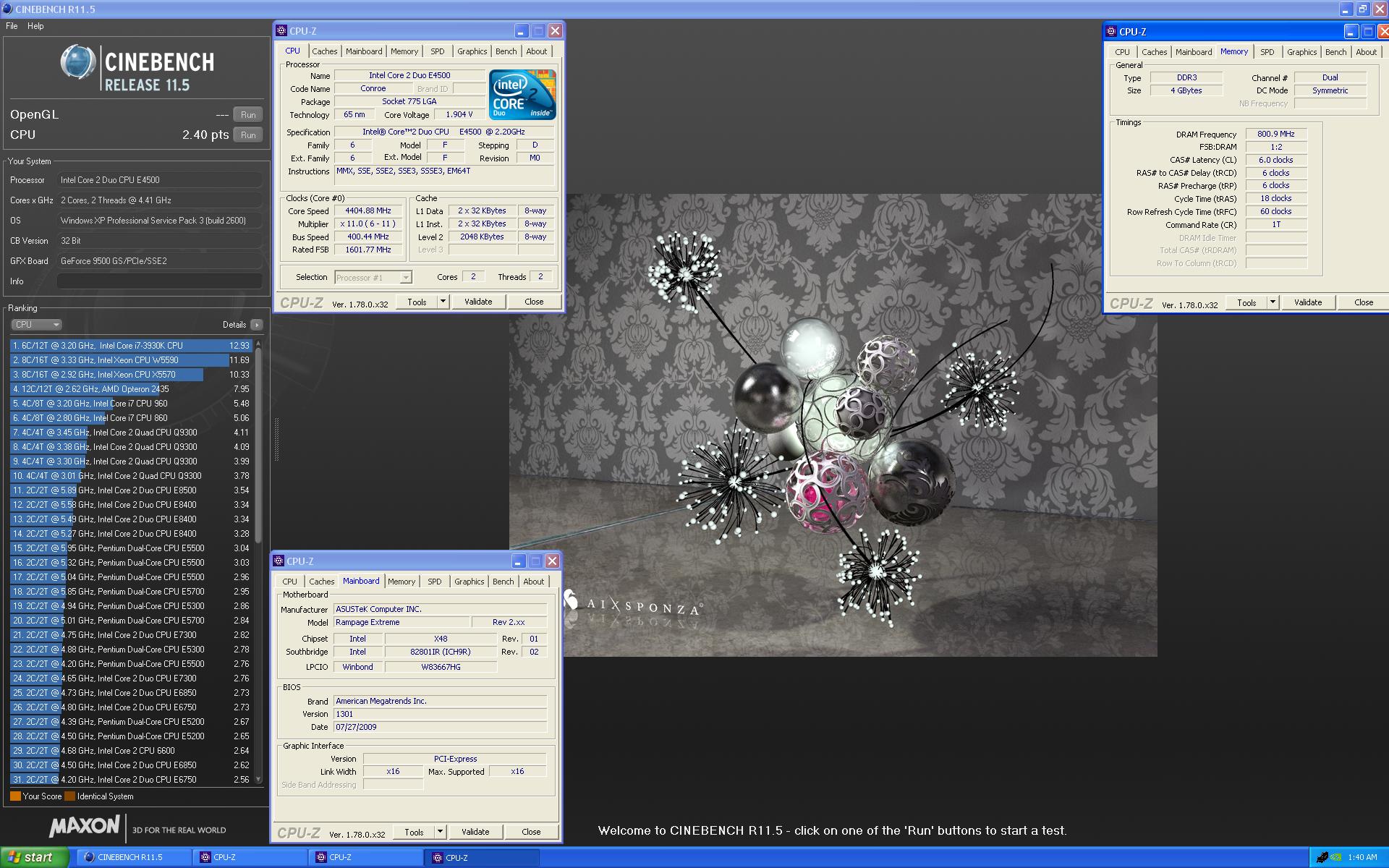Click the last CPU-Z taskbar button
Viewport: 1389px width, 868px height.
481,857
